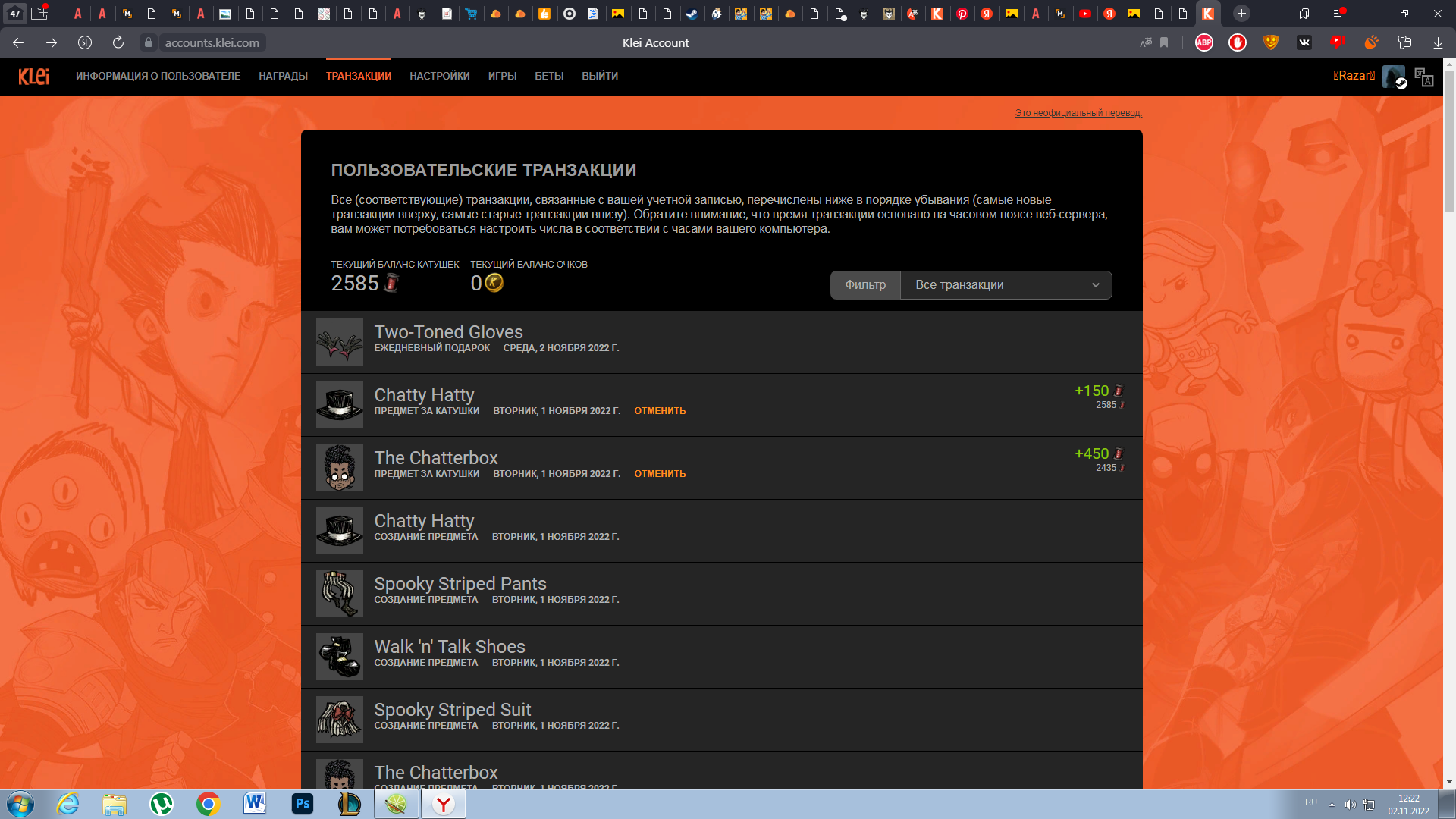Open the 'Это неофициальный перевод' link

point(1078,113)
